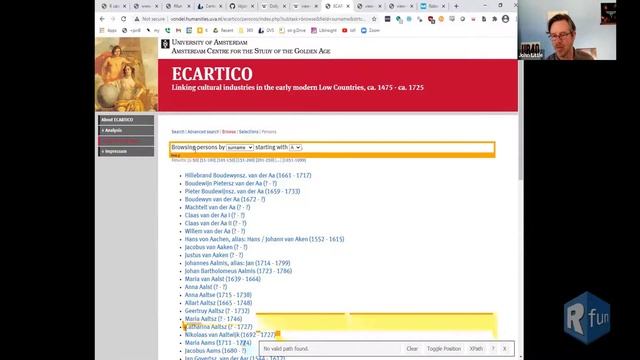The width and height of the screenshot is (640, 360).
Task: Click the University of Amsterdam logo
Action: point(165,44)
